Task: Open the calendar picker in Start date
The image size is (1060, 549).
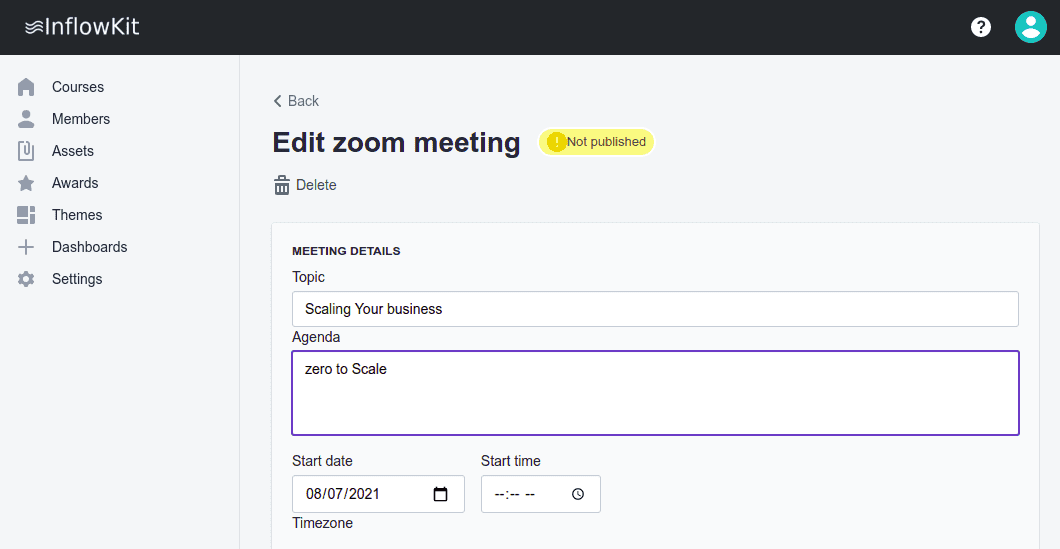Action: (x=440, y=494)
